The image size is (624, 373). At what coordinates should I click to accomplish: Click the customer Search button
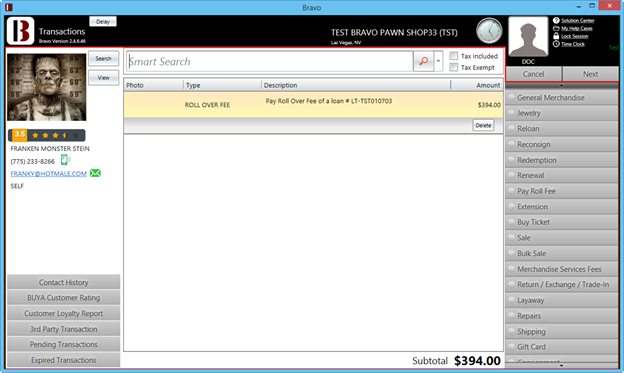[x=103, y=59]
